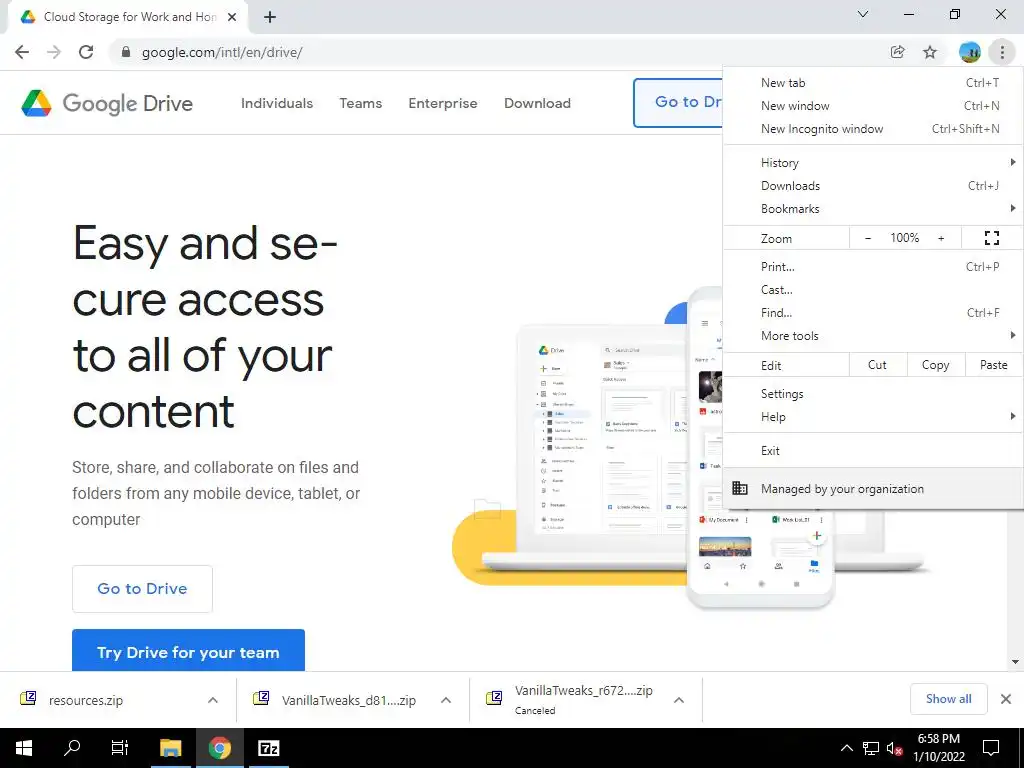Screen dimensions: 1024x768
Task: Select New tab from the menu
Action: (x=873, y=83)
